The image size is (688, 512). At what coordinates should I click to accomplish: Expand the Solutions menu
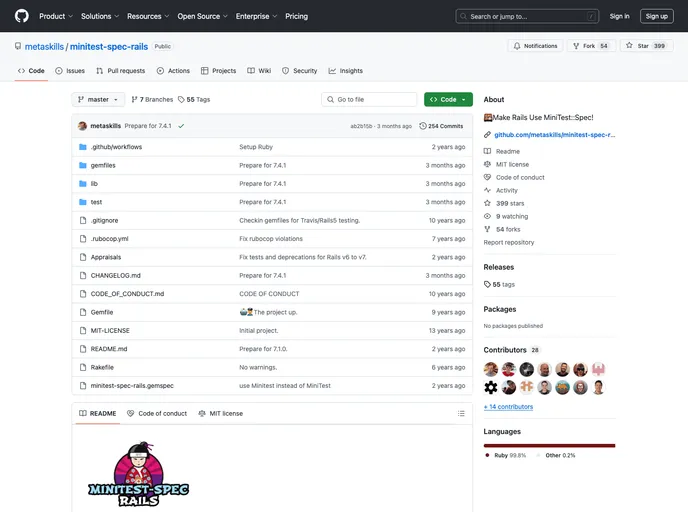tap(100, 16)
